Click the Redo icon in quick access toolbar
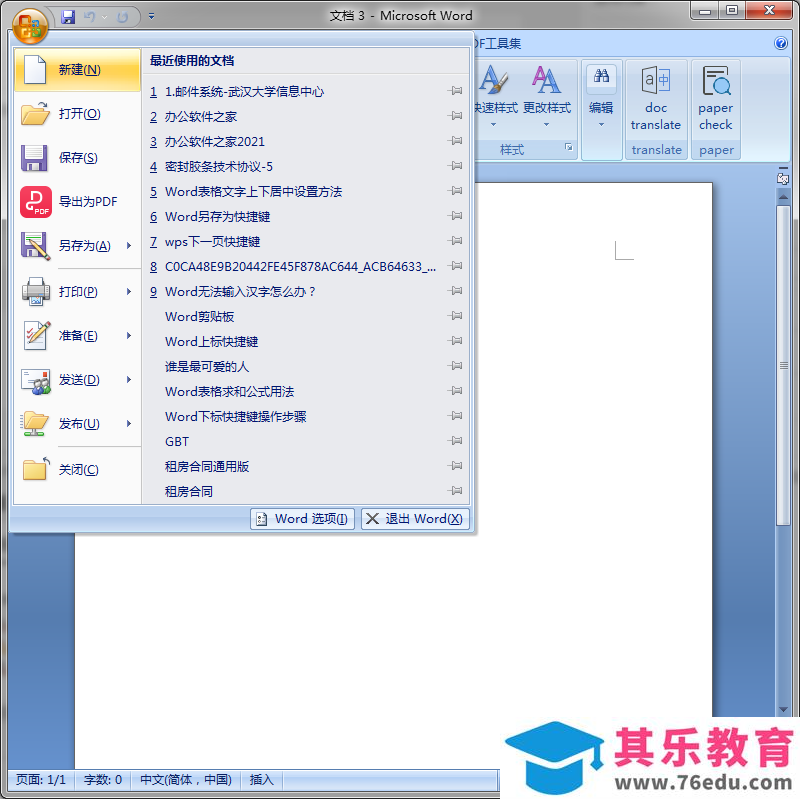The image size is (800, 799). pyautogui.click(x=122, y=17)
